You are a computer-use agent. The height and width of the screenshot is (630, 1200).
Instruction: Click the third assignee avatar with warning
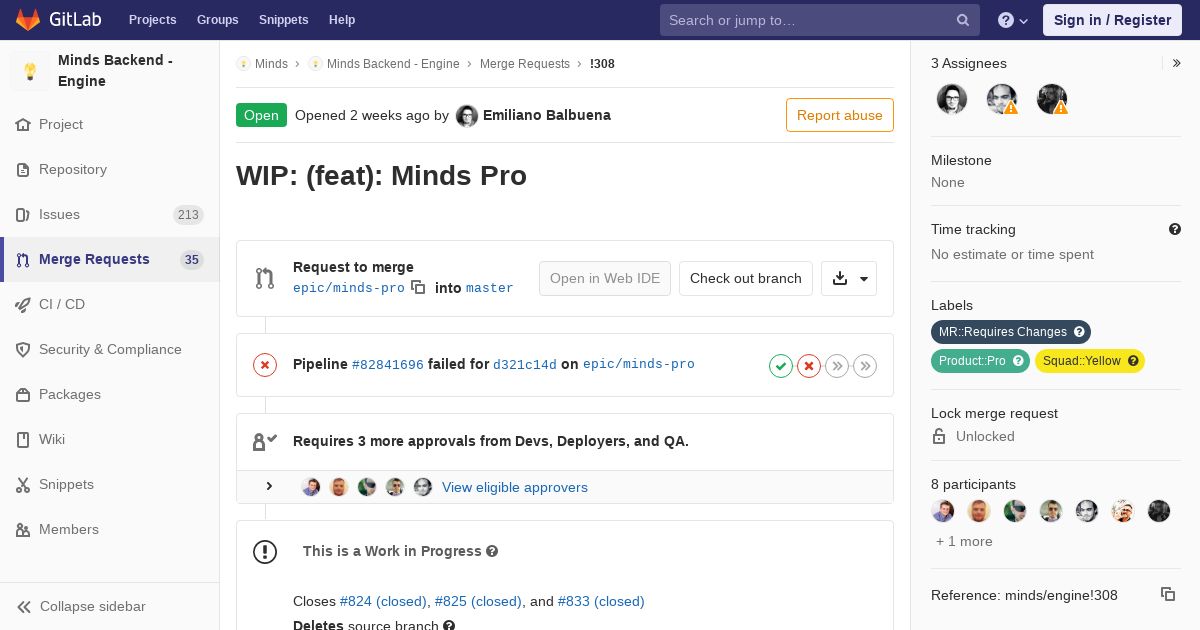click(1052, 99)
